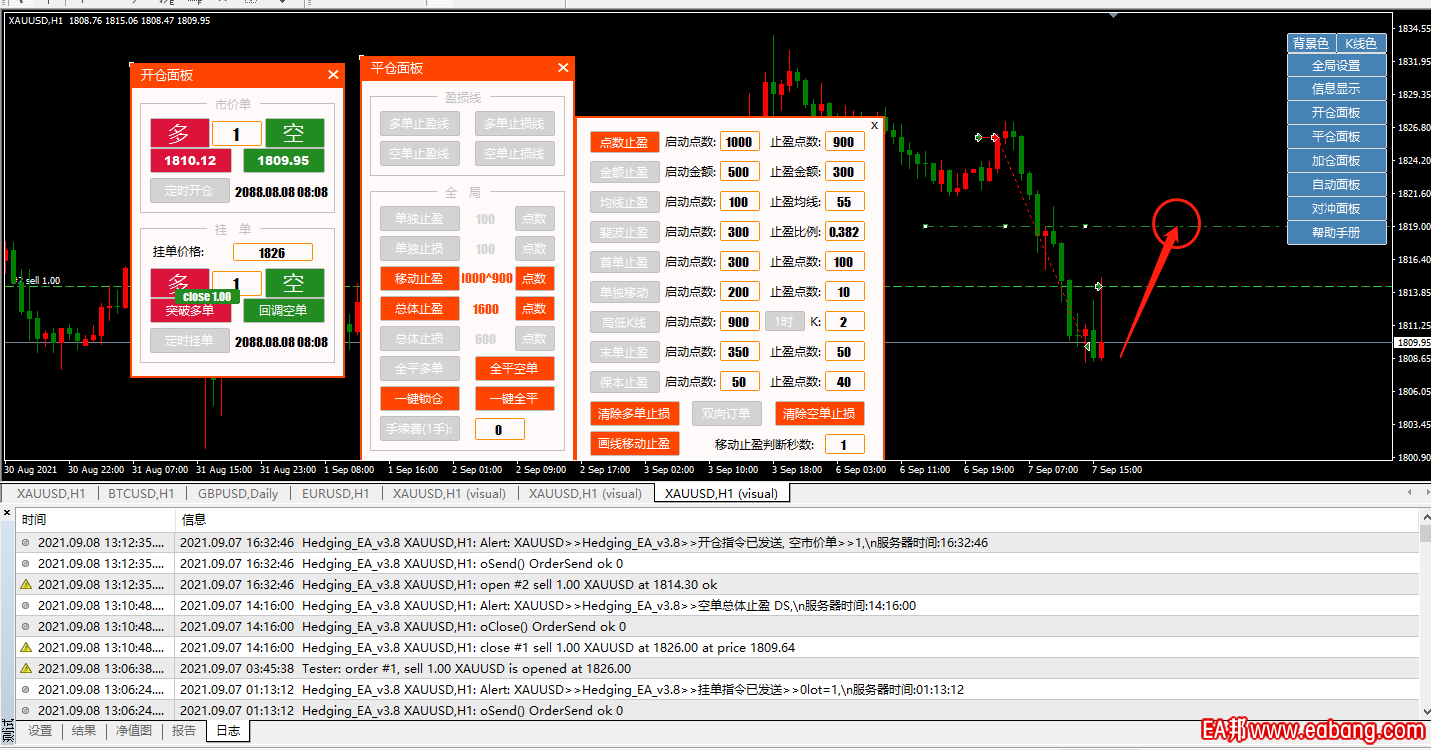Open the 帮助手册 help manual
Viewport: 1431px width, 750px height.
pyautogui.click(x=1336, y=233)
